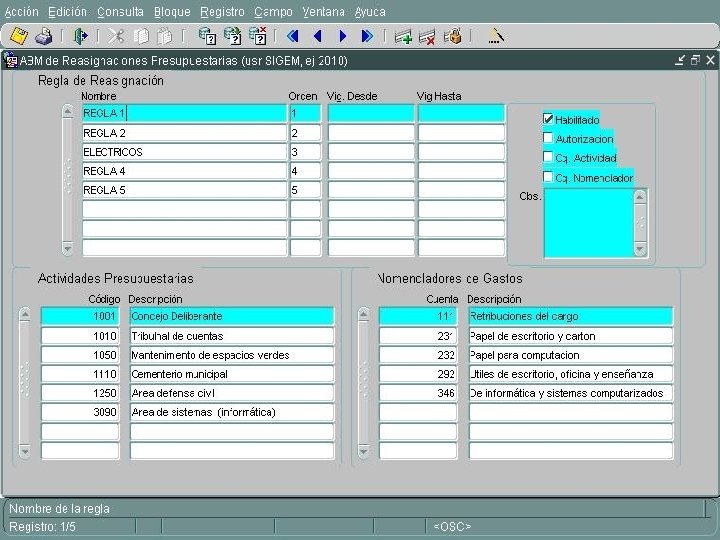Click down arrow of Nomencladores de Gastos scrollbar
Image resolution: width=720 pixels, height=540 pixels.
point(363,452)
